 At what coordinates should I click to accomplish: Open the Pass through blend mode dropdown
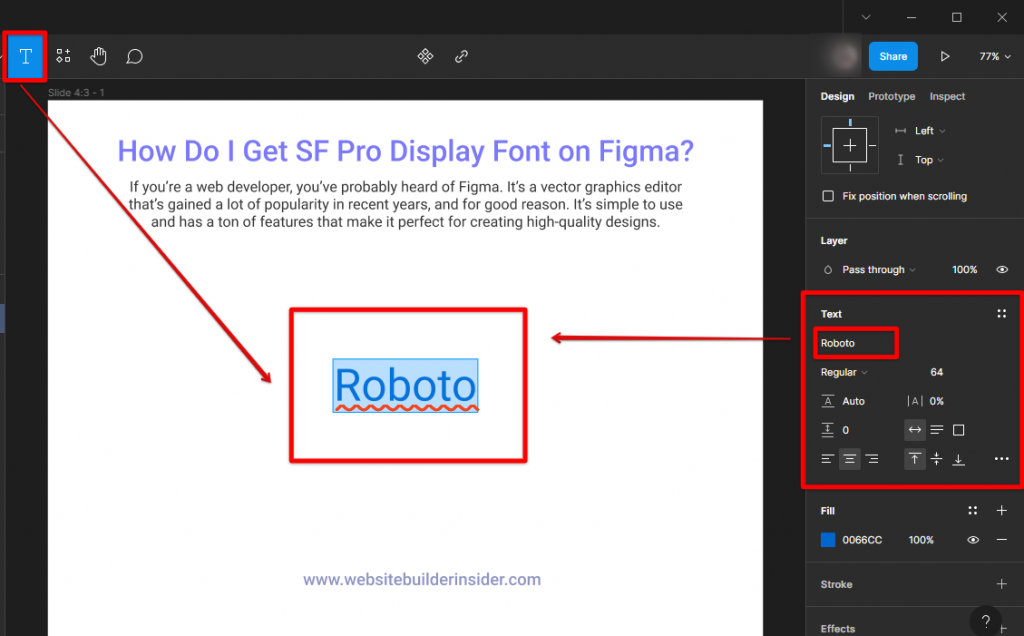tap(872, 269)
